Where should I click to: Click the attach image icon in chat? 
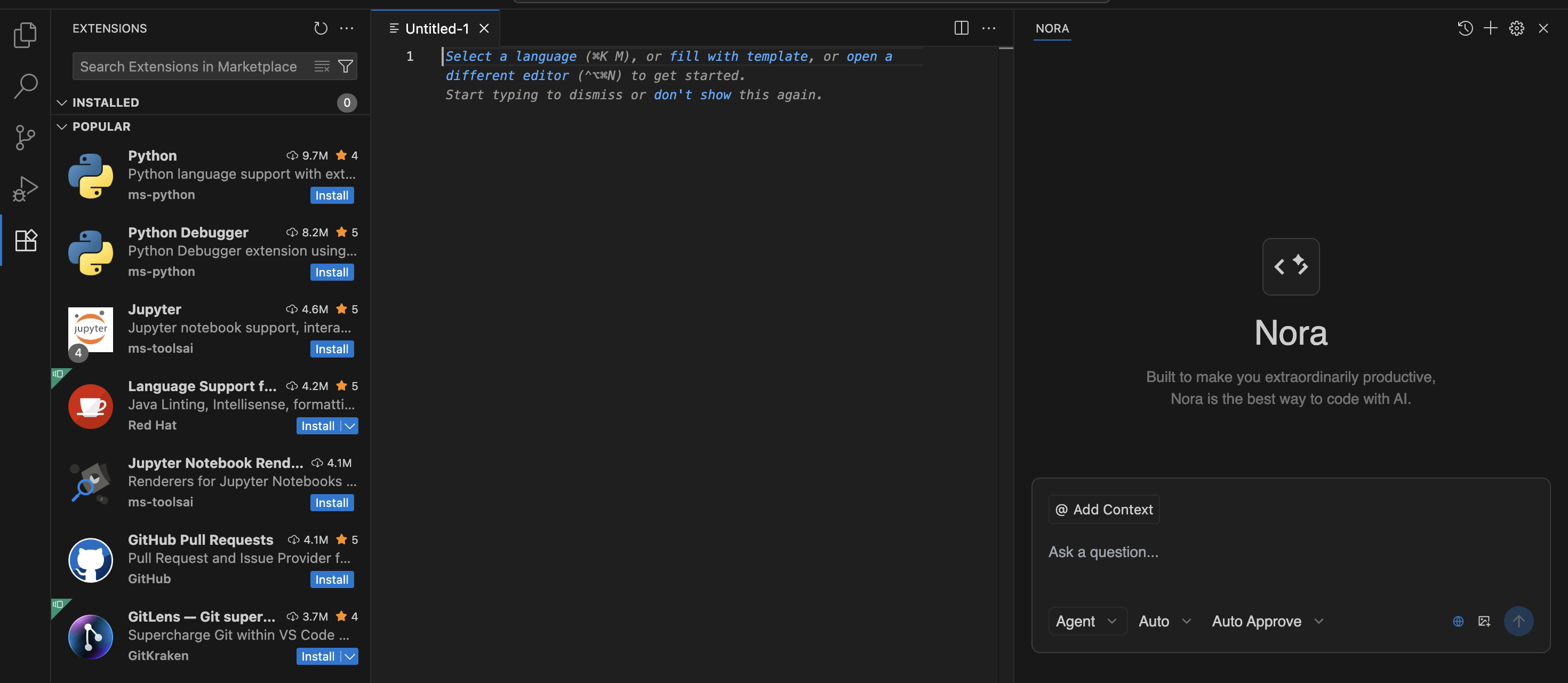(x=1484, y=622)
